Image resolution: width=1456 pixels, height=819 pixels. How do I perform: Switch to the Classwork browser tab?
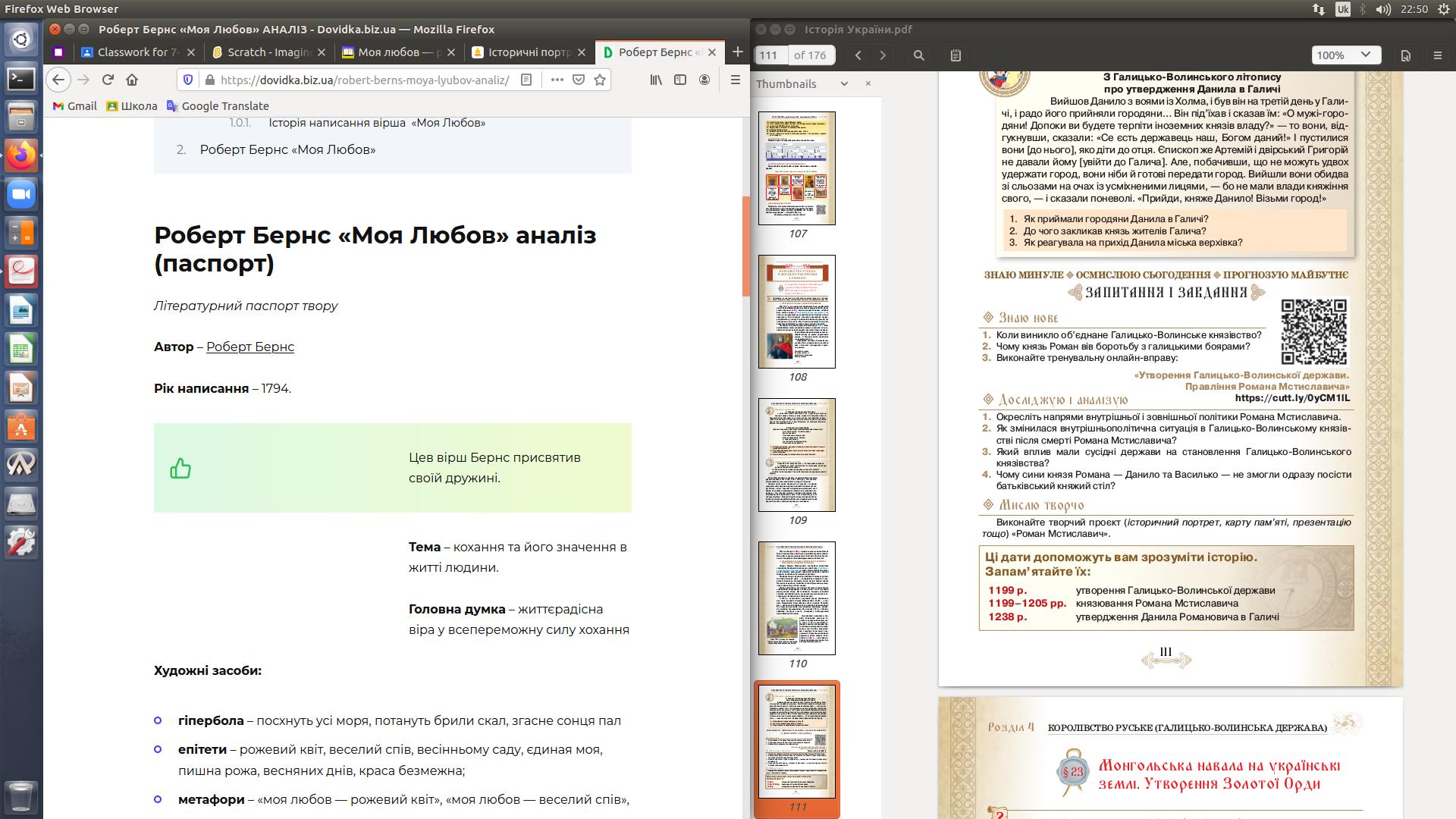136,52
